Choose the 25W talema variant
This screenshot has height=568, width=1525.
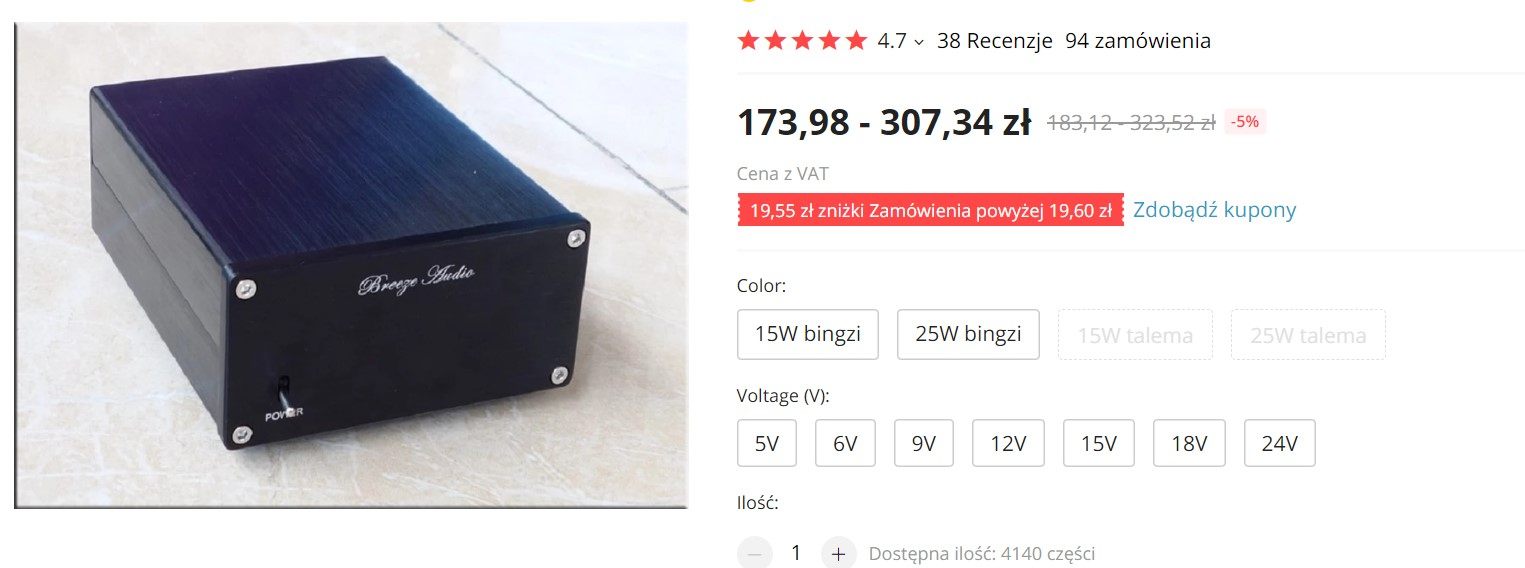1308,335
